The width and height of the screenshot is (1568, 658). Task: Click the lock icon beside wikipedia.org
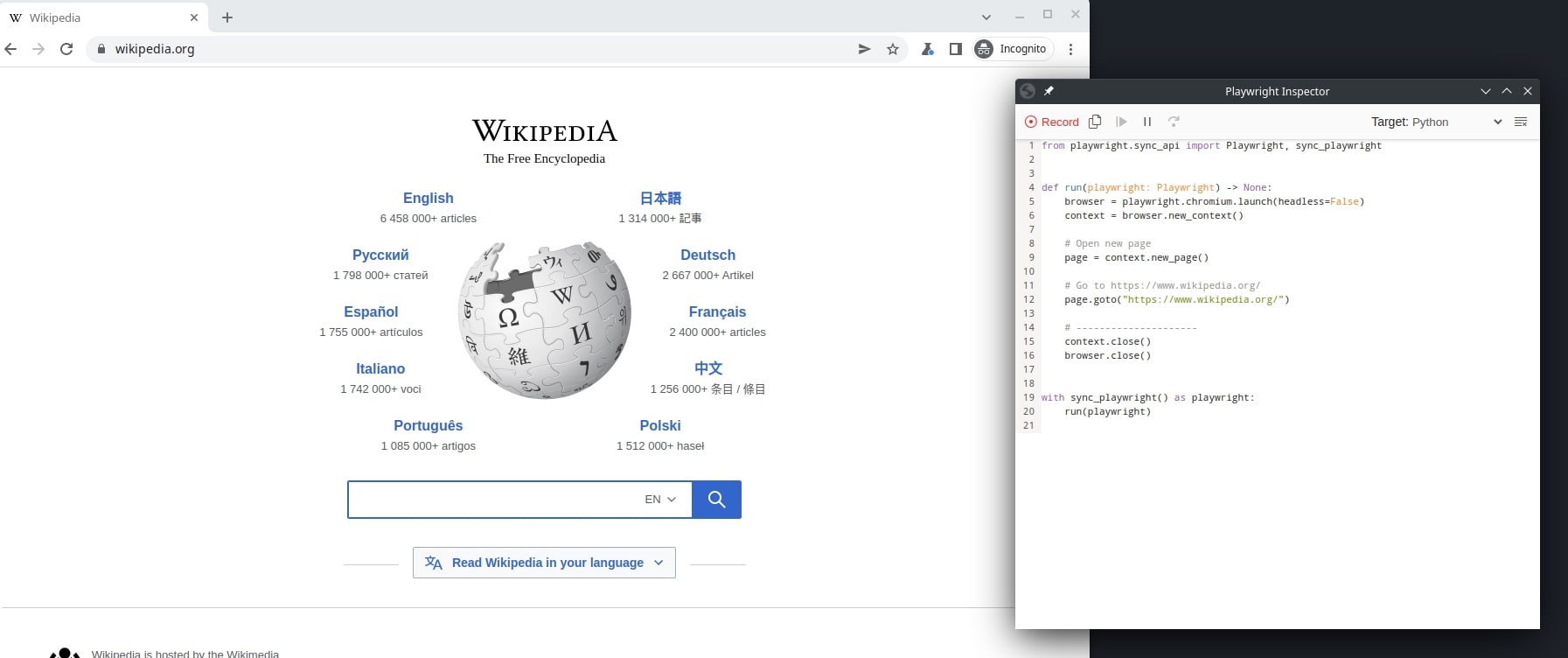(101, 49)
